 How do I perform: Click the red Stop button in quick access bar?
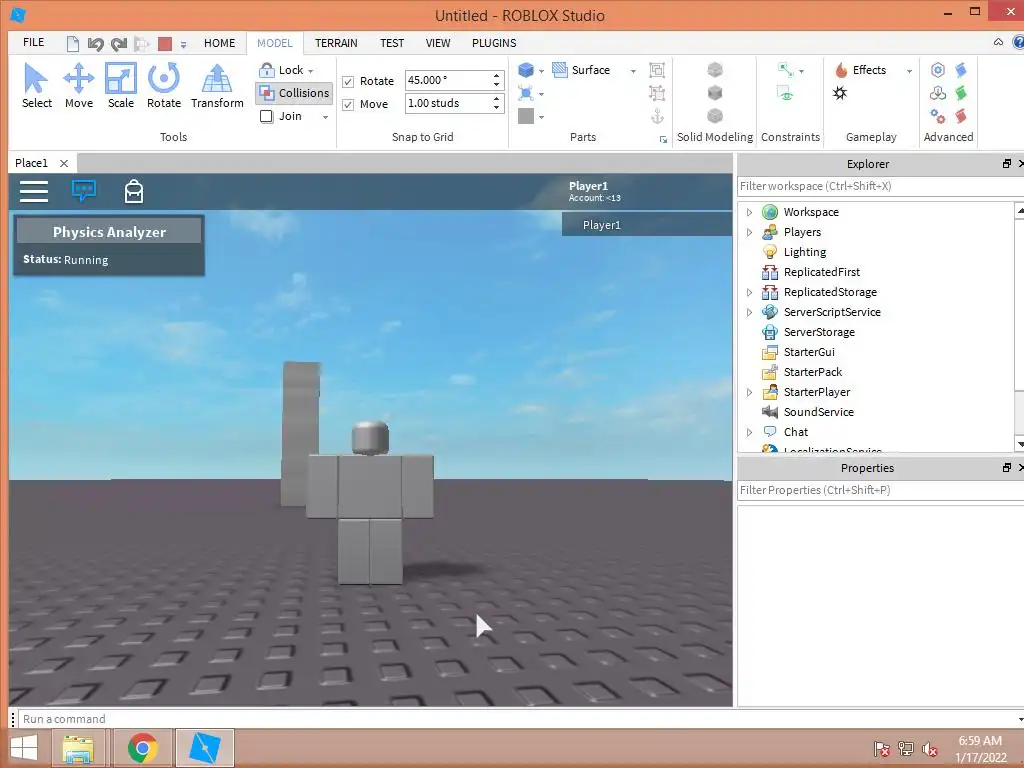[165, 44]
